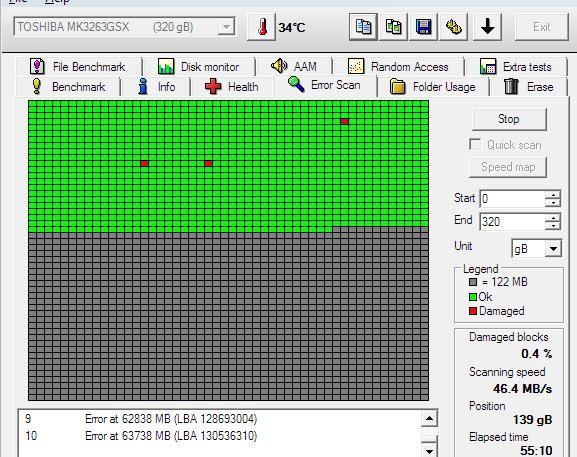Click the green Ok legend swatch

(x=473, y=297)
